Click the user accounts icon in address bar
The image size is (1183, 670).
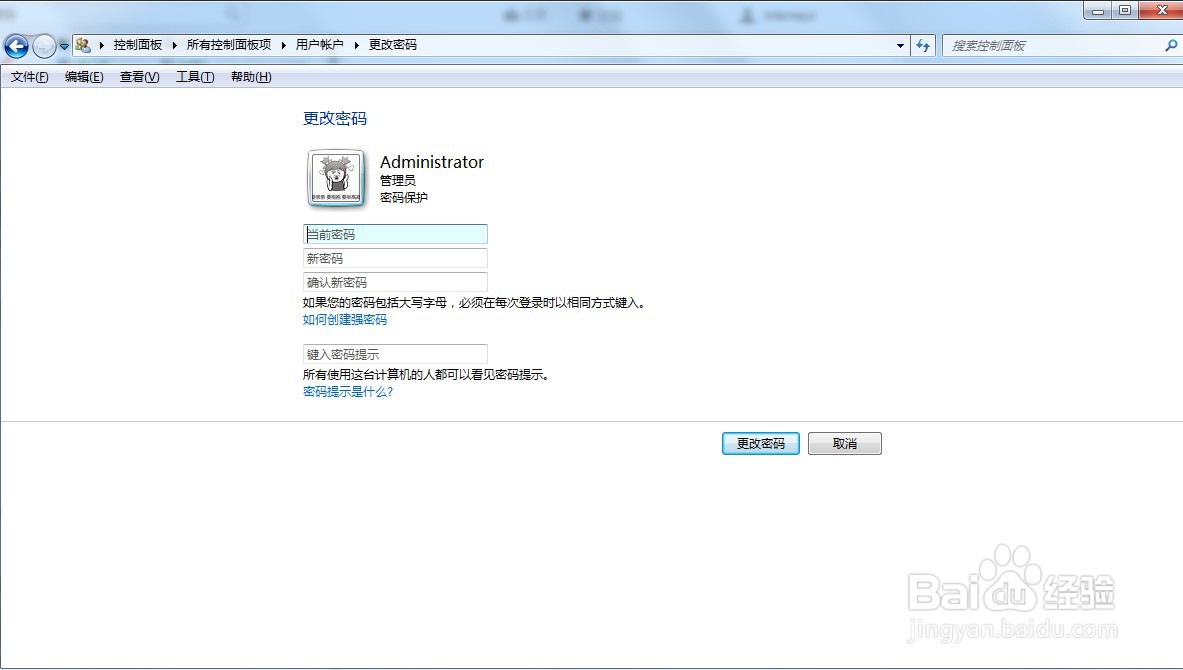pyautogui.click(x=83, y=45)
